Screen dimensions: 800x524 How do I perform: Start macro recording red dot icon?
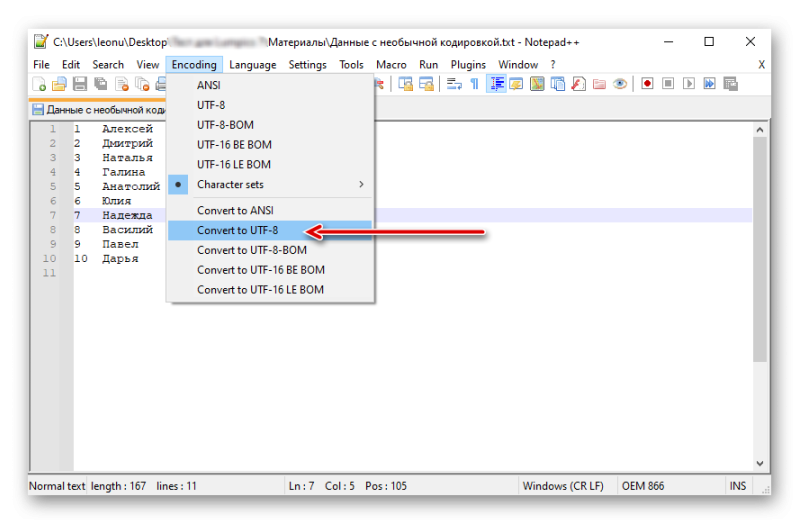[x=647, y=84]
